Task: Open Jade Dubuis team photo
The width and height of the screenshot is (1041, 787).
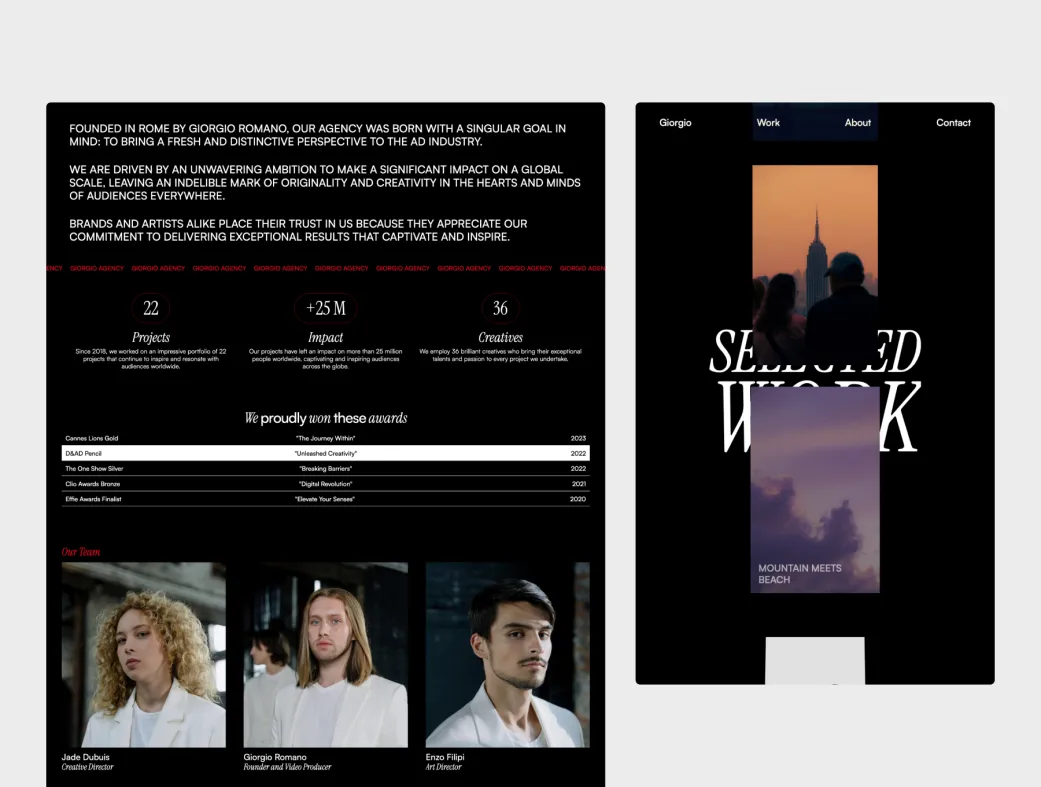Action: pos(144,654)
